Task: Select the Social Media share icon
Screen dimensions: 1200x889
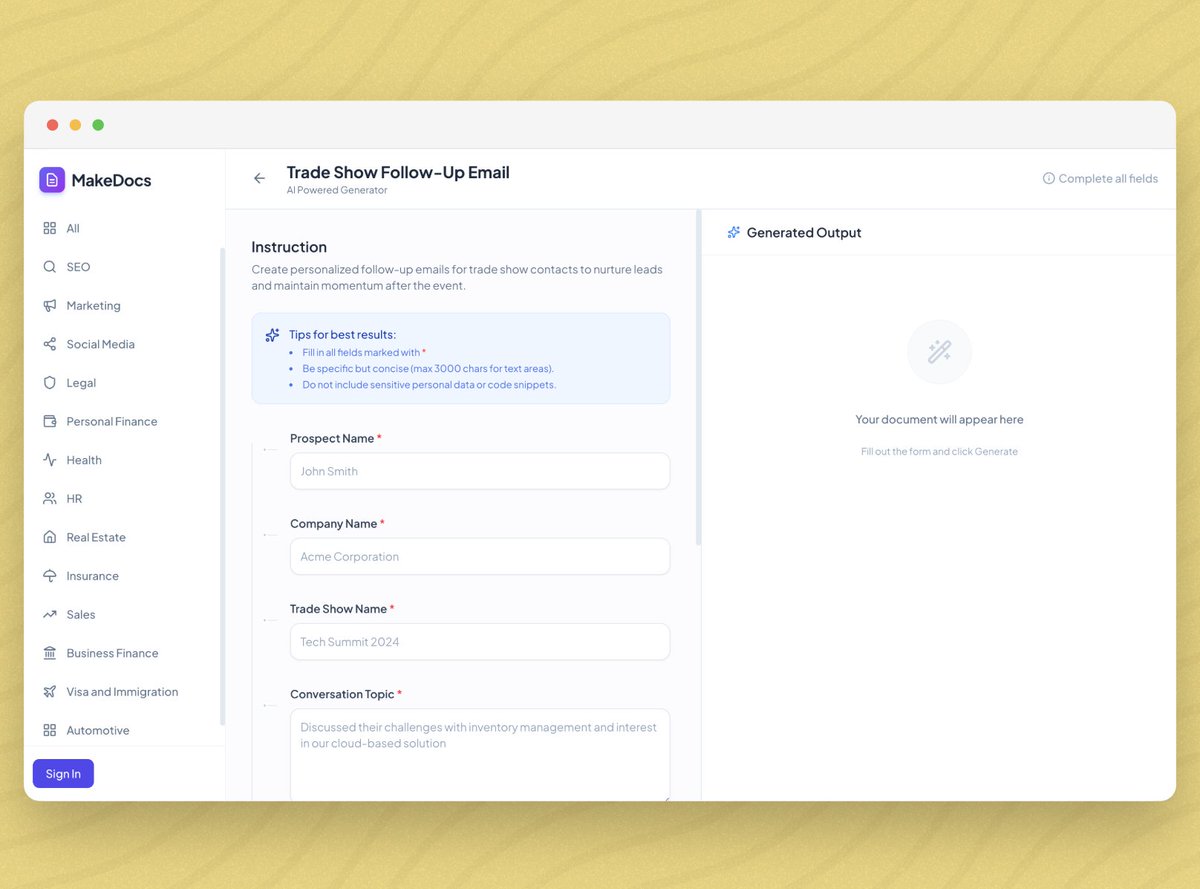Action: point(50,344)
